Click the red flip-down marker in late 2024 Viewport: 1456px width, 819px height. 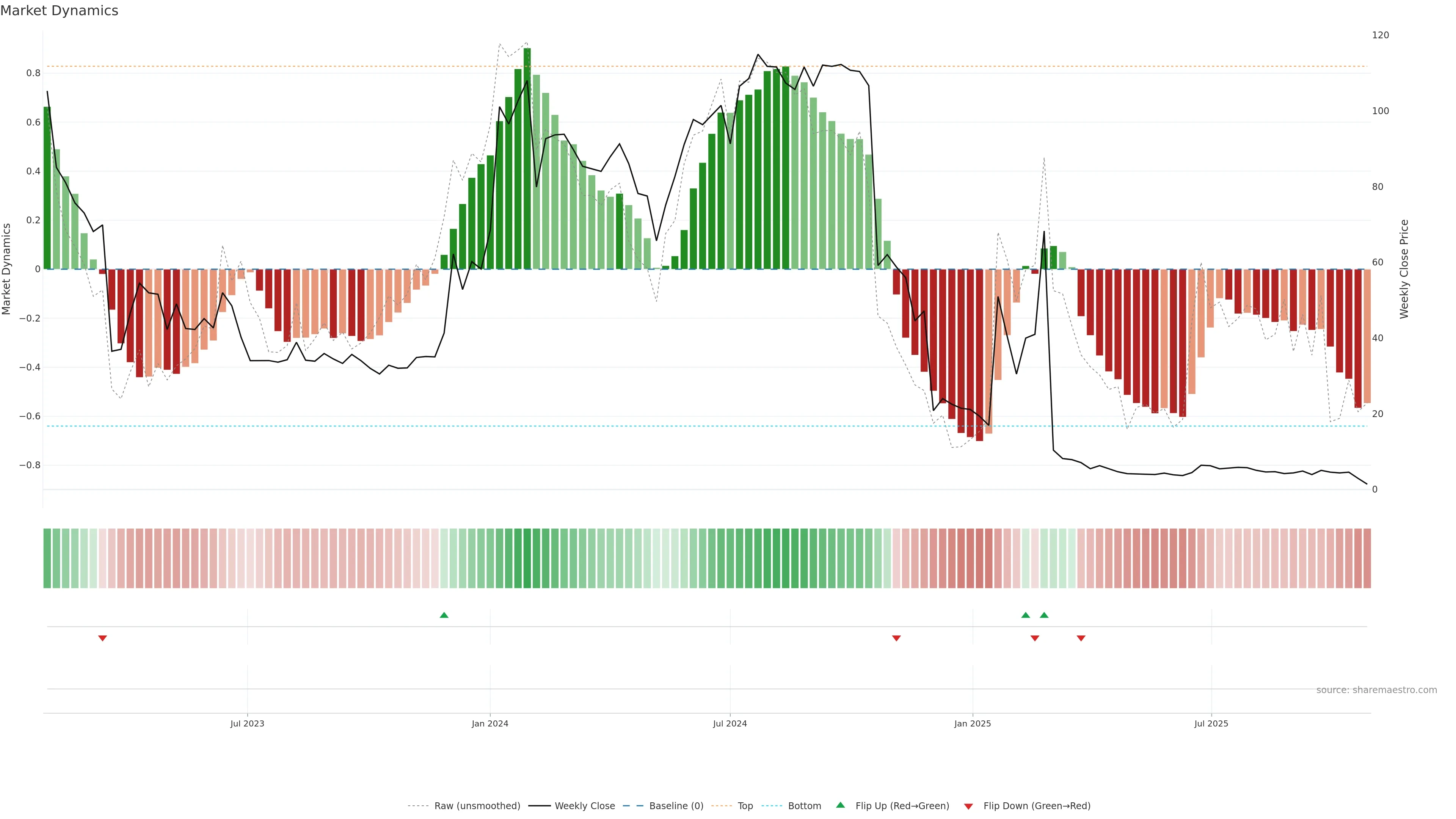896,638
